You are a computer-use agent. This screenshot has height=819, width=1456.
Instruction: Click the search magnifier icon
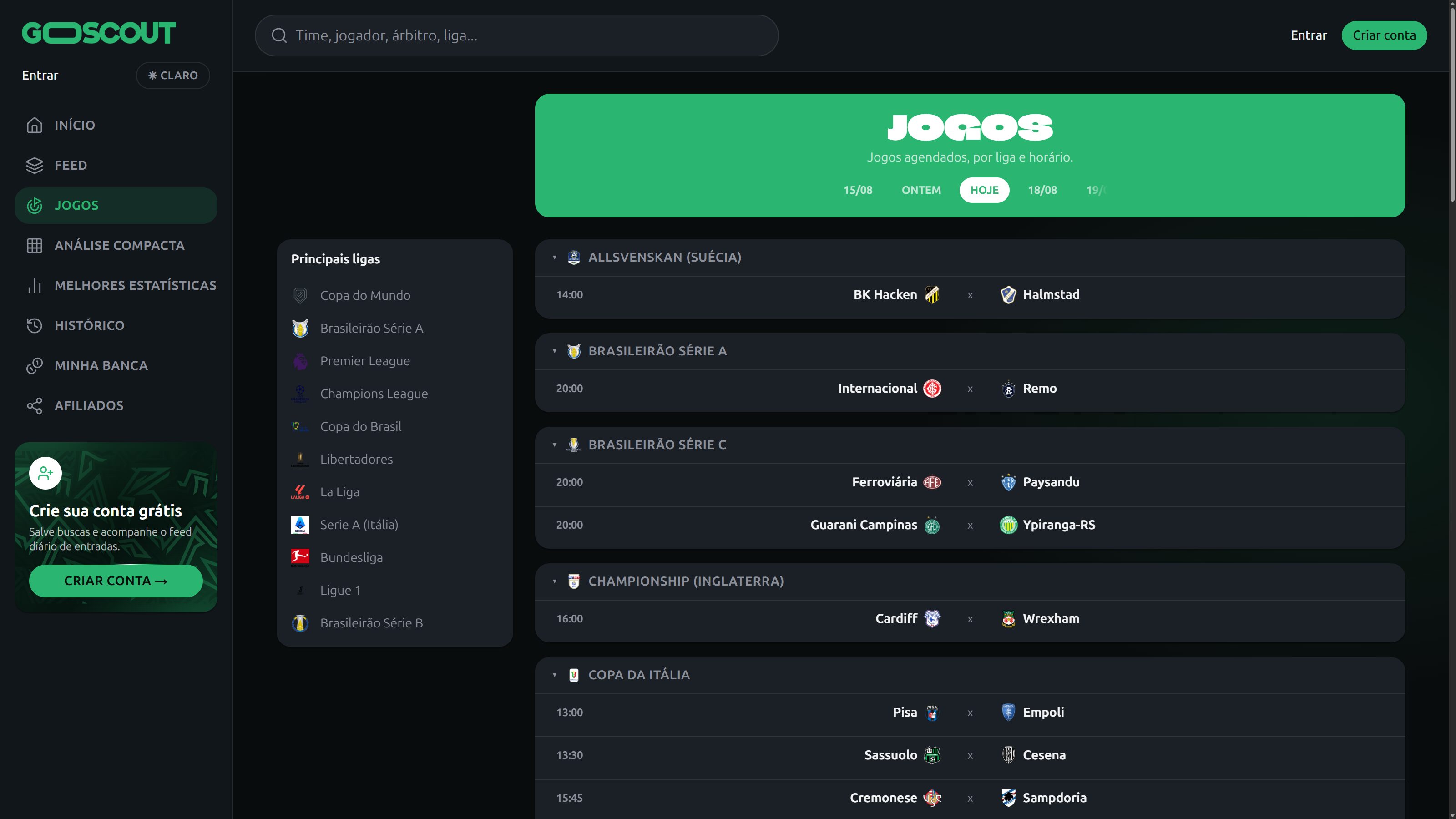[279, 35]
